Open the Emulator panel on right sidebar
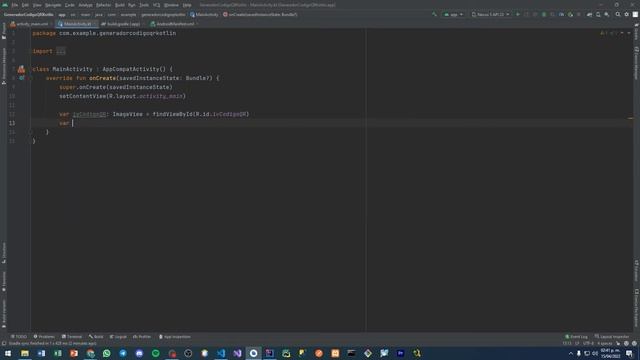 [636, 271]
